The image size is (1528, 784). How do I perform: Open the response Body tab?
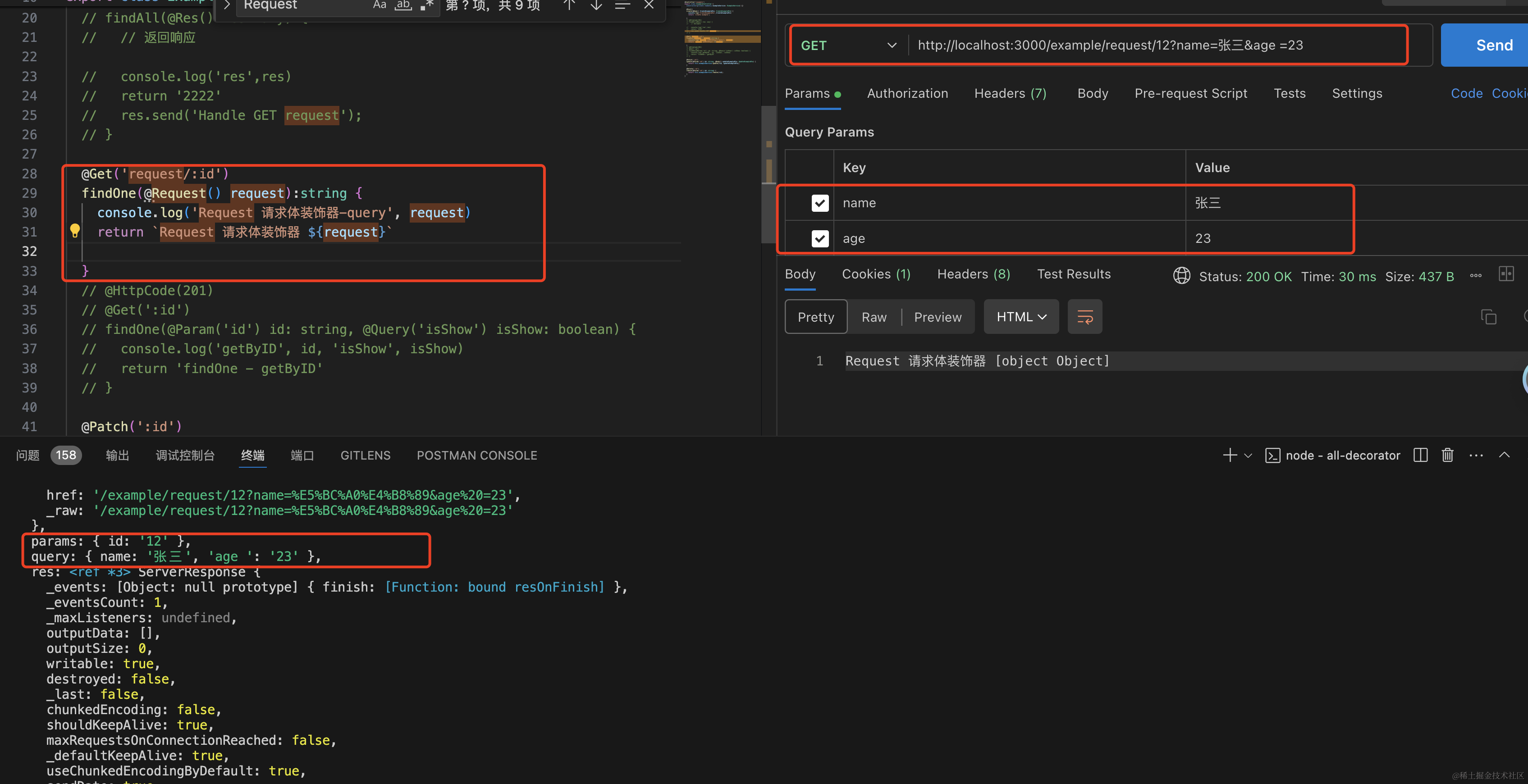coord(800,274)
